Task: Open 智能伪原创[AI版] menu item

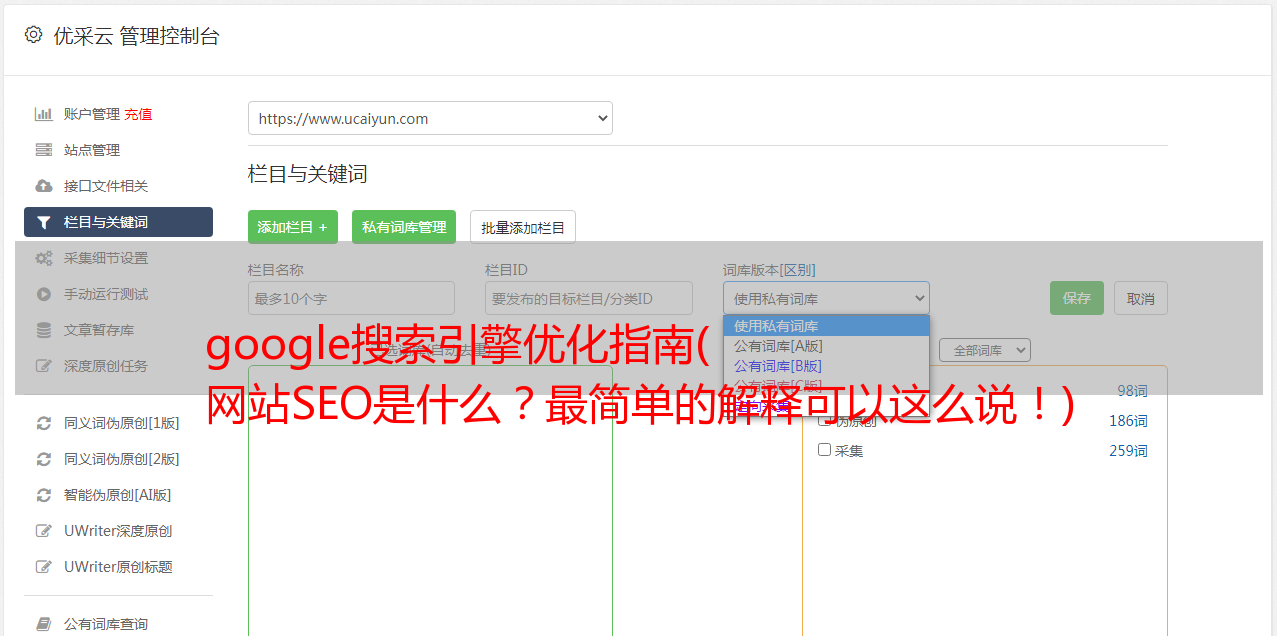Action: (x=118, y=495)
